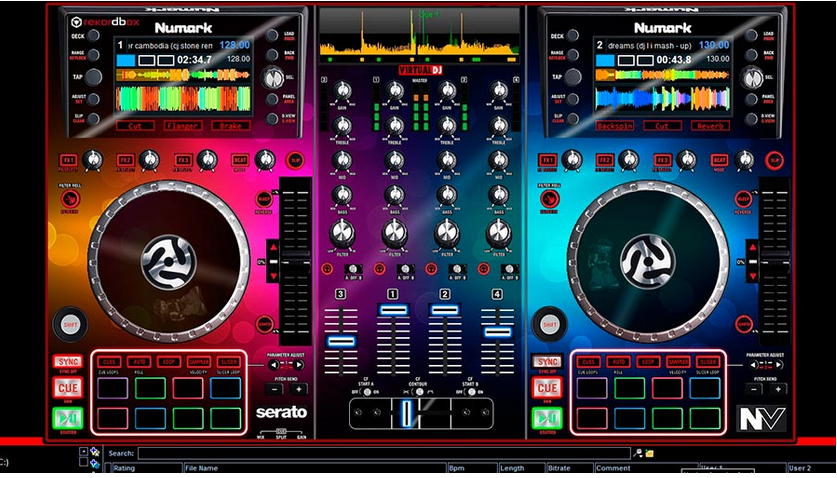Click right deck Backspin effect button

coord(615,126)
